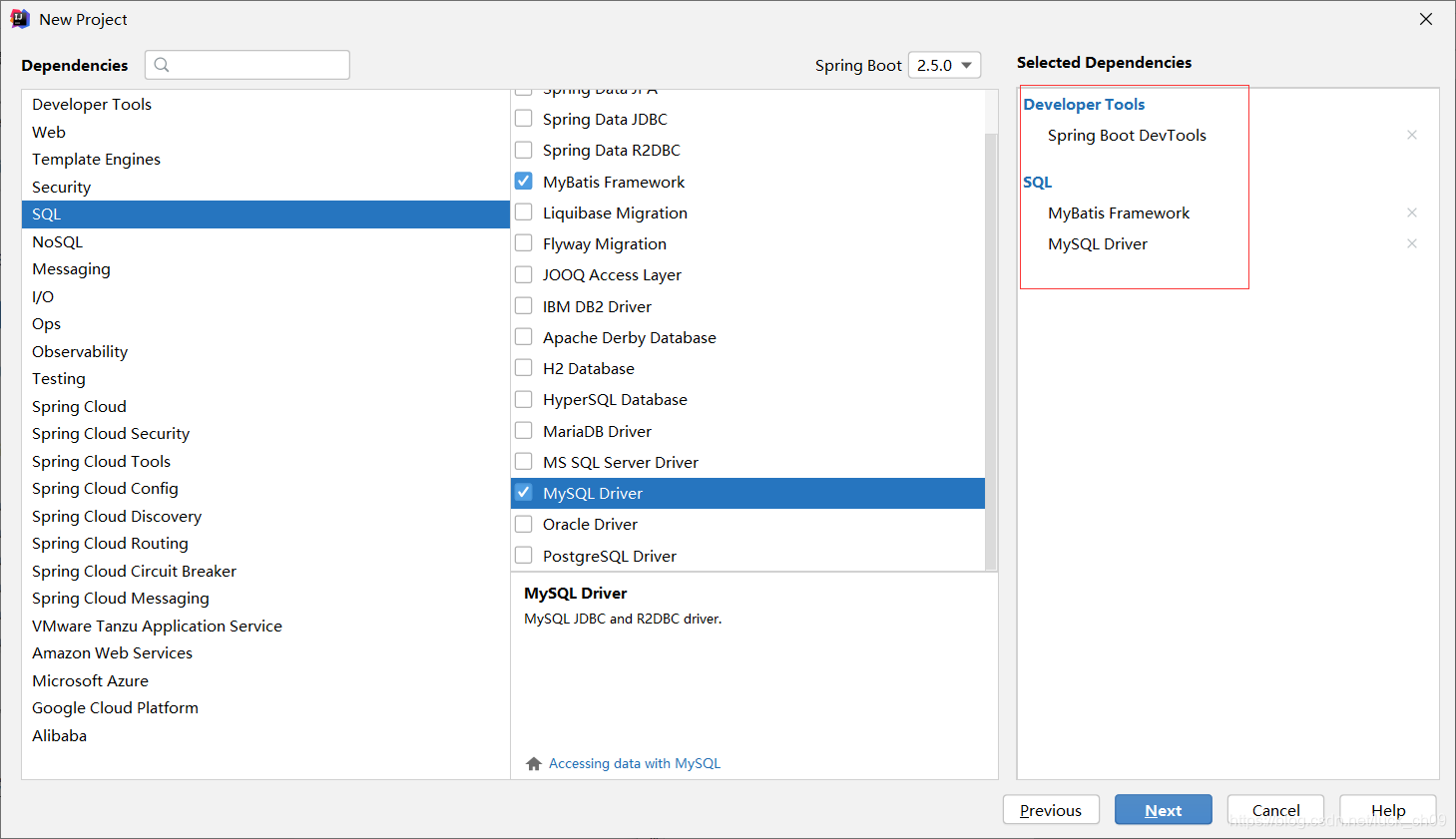1456x839 pixels.
Task: Remove Spring Boot DevTools from selected dependencies
Action: click(1412, 135)
